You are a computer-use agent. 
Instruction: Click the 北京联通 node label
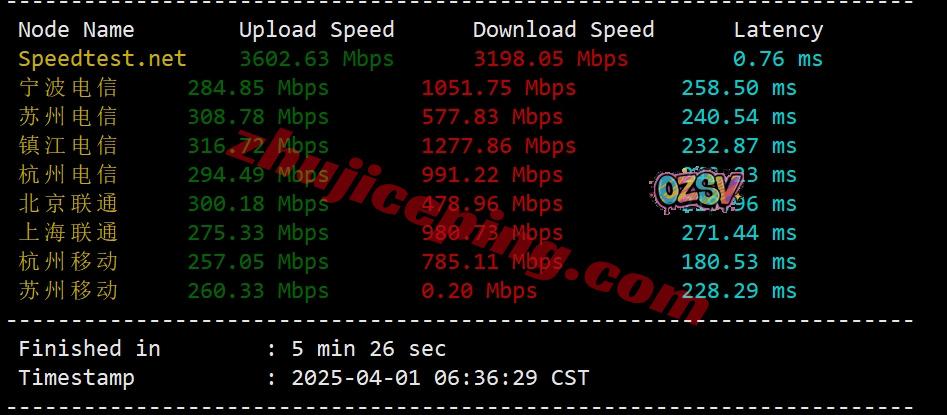point(68,204)
